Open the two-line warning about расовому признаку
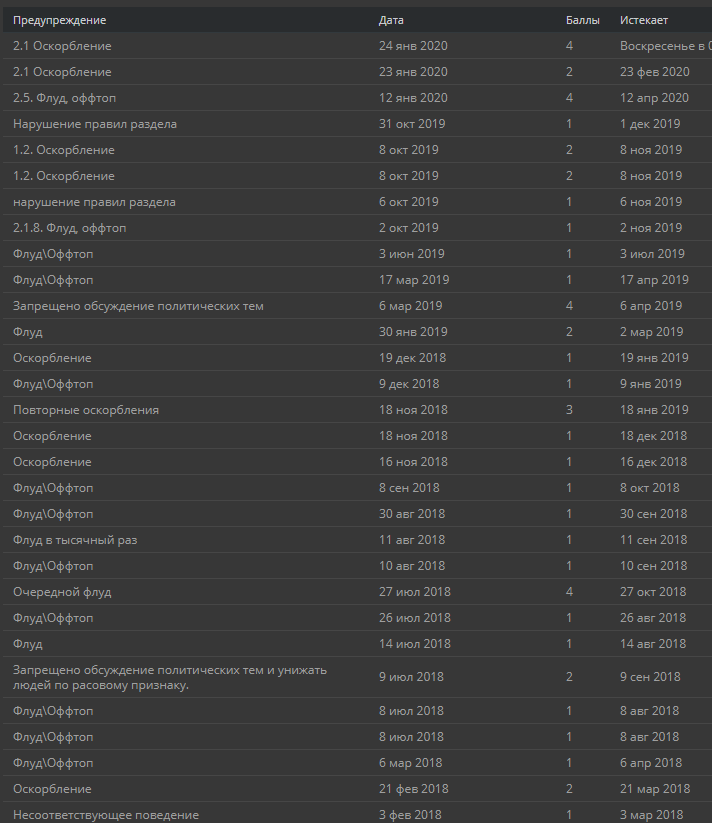 170,678
